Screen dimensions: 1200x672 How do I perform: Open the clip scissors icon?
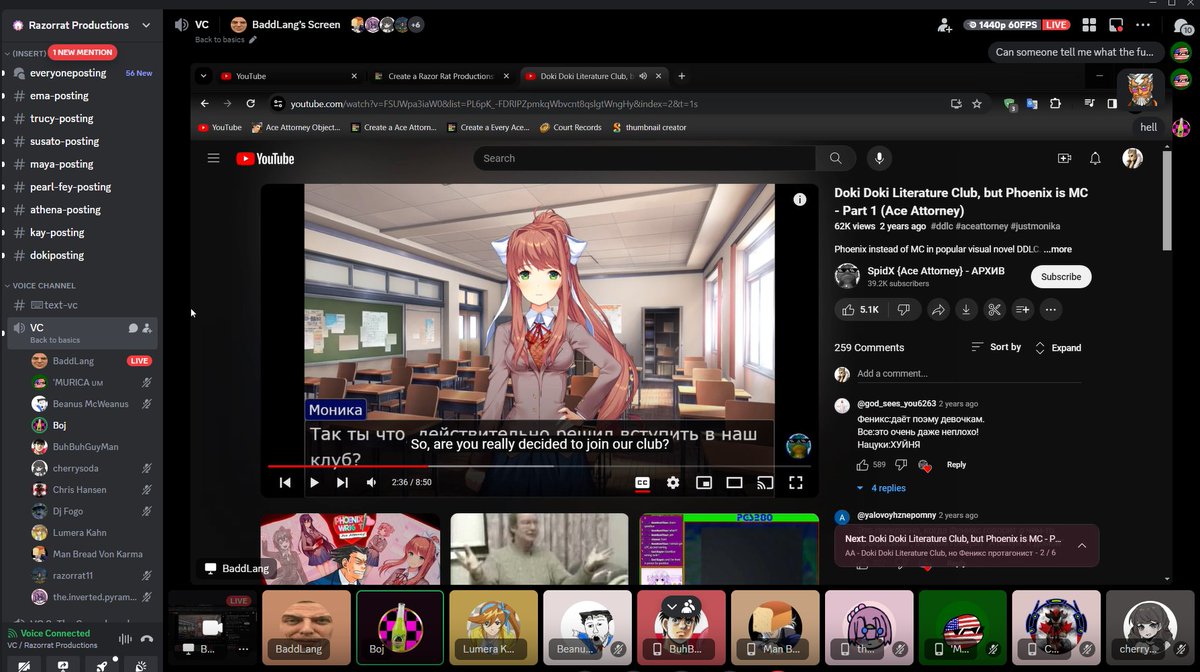click(994, 310)
